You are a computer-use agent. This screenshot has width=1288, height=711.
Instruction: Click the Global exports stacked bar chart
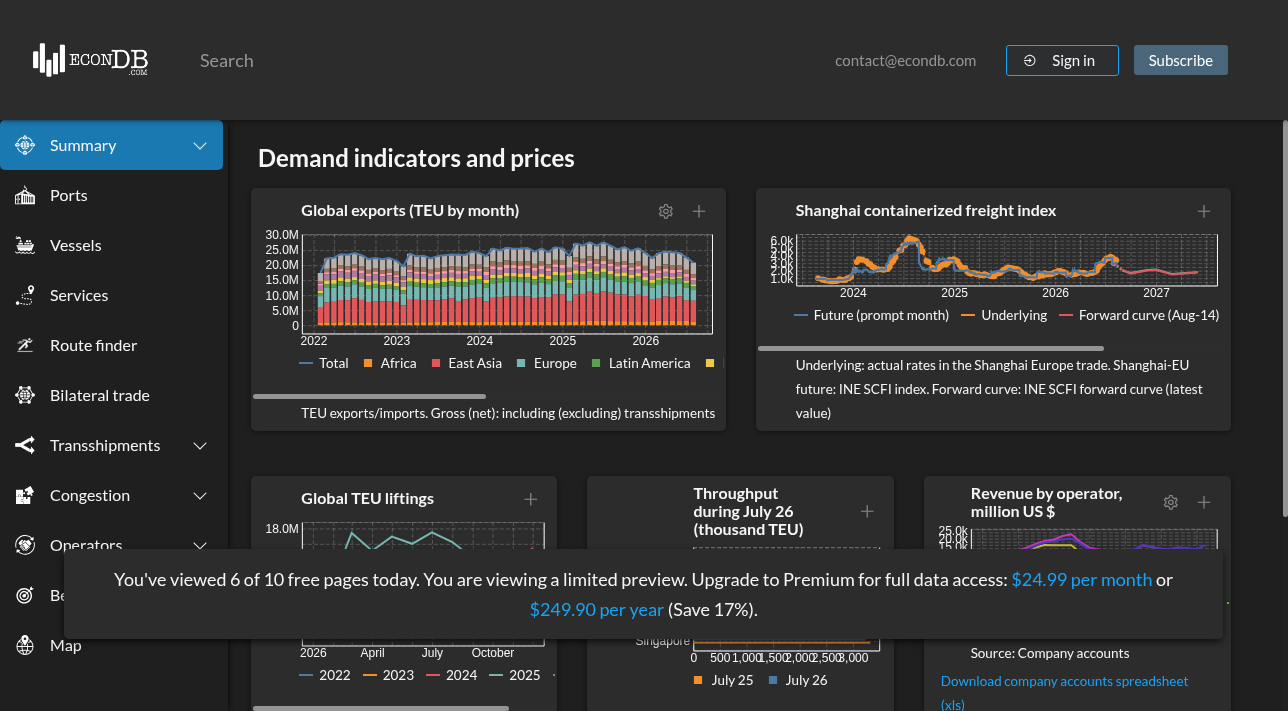(507, 283)
